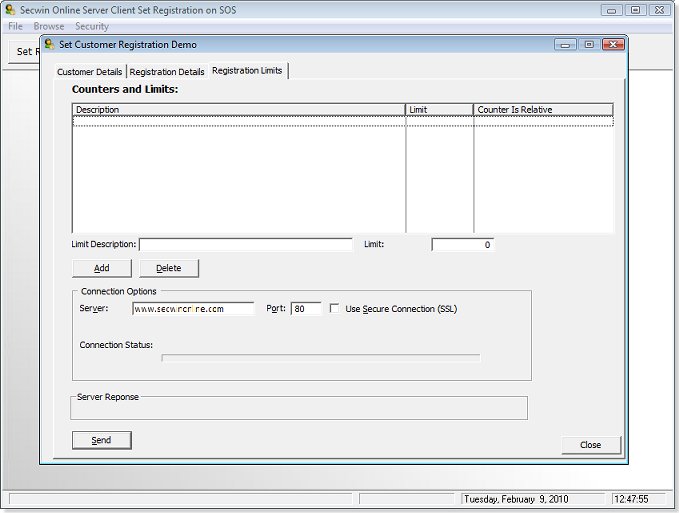
Task: Click the Connection Status progress bar
Action: tap(320, 357)
